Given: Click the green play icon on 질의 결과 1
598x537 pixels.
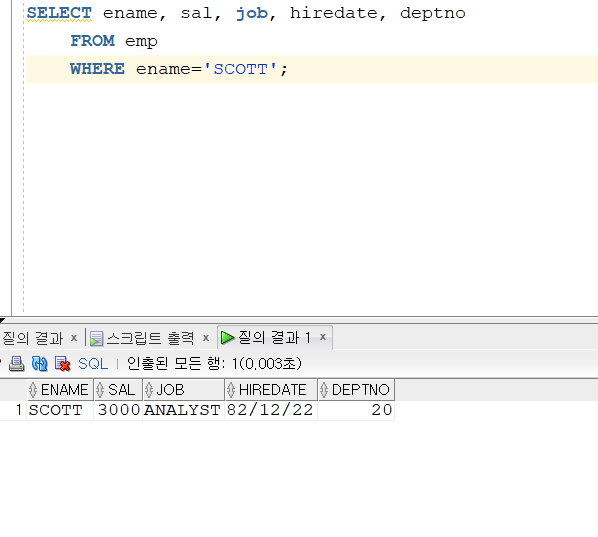Looking at the screenshot, I should coord(228,337).
